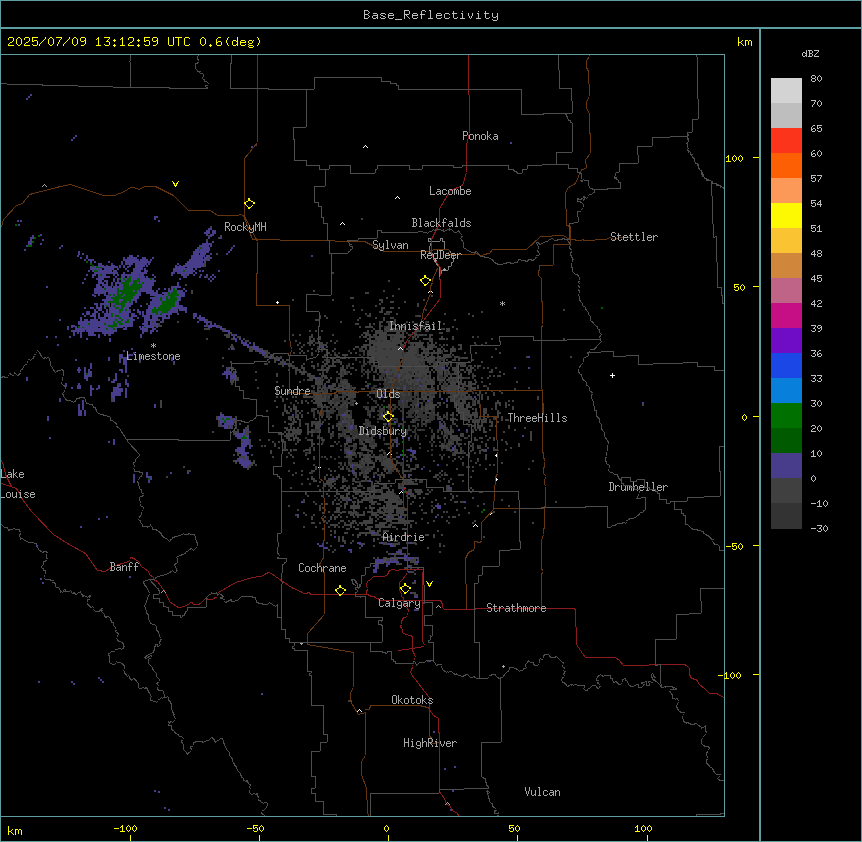Click the Sundre town label
862x842 pixels.
pyautogui.click(x=292, y=391)
